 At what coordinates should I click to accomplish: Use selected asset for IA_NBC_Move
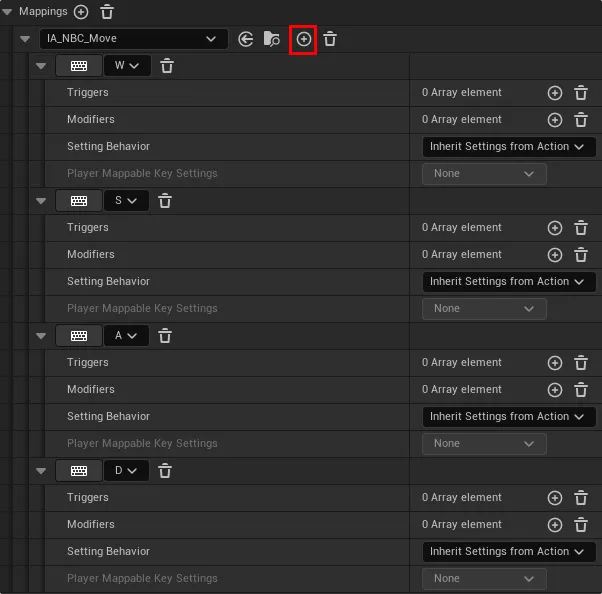coord(246,39)
